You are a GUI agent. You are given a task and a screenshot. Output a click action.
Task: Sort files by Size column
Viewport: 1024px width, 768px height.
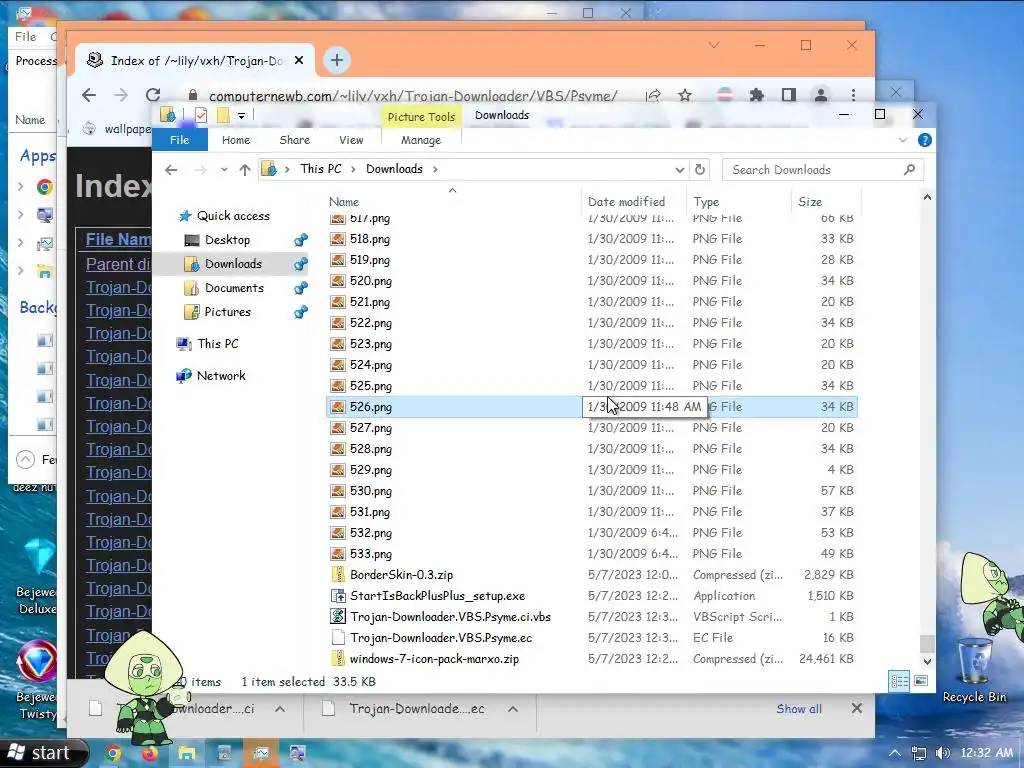click(x=826, y=202)
